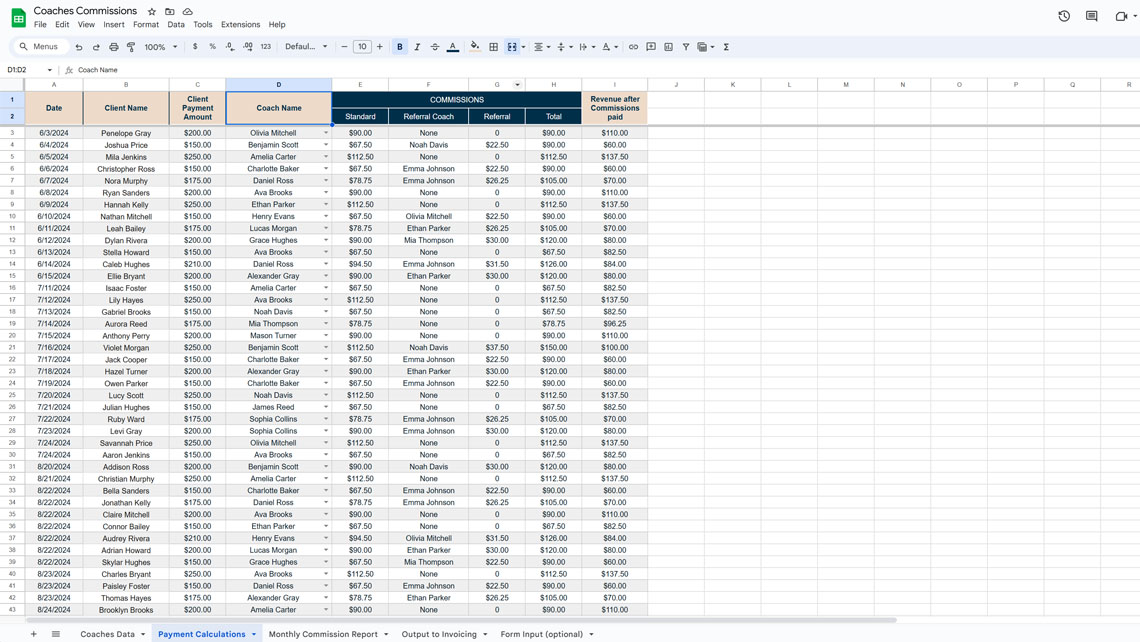Click the Merge cells icon
This screenshot has width=1140, height=642.
[512, 47]
